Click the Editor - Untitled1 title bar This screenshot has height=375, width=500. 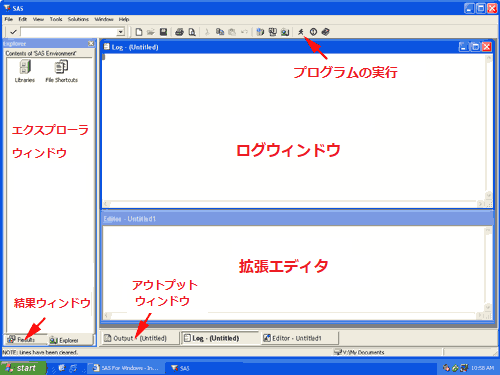(x=297, y=219)
